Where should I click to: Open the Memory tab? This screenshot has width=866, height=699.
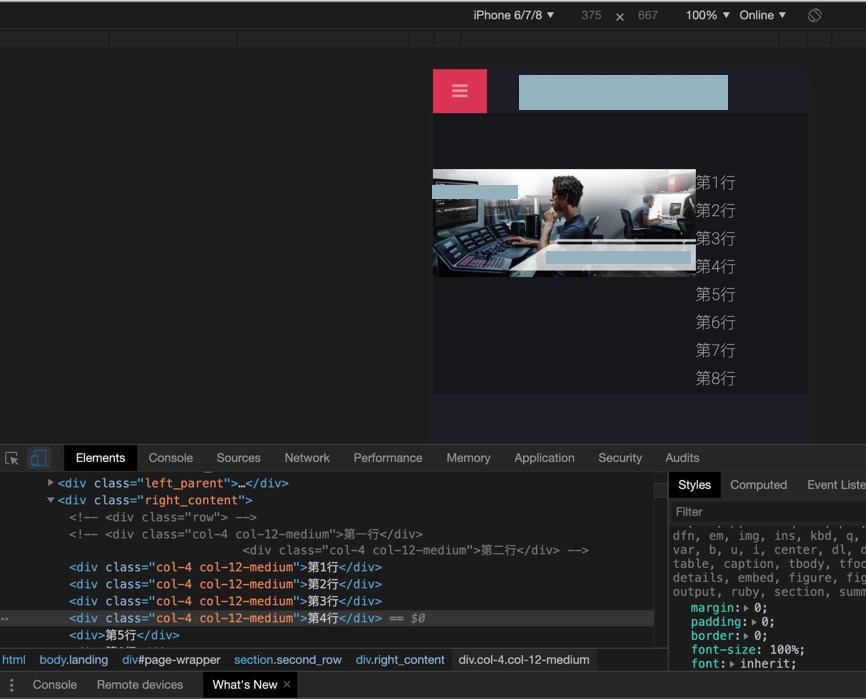click(468, 458)
